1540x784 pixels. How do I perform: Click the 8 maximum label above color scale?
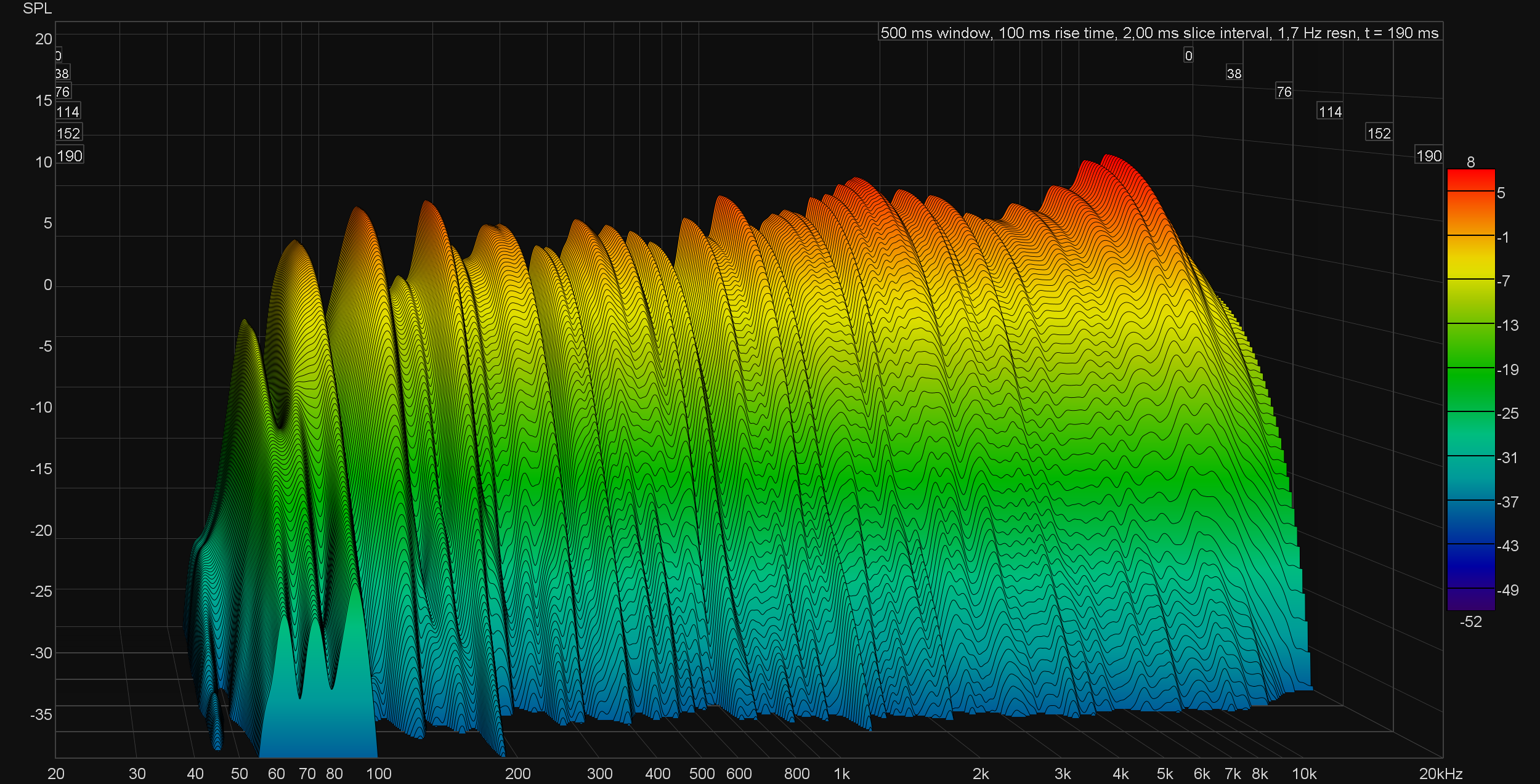pyautogui.click(x=1470, y=162)
